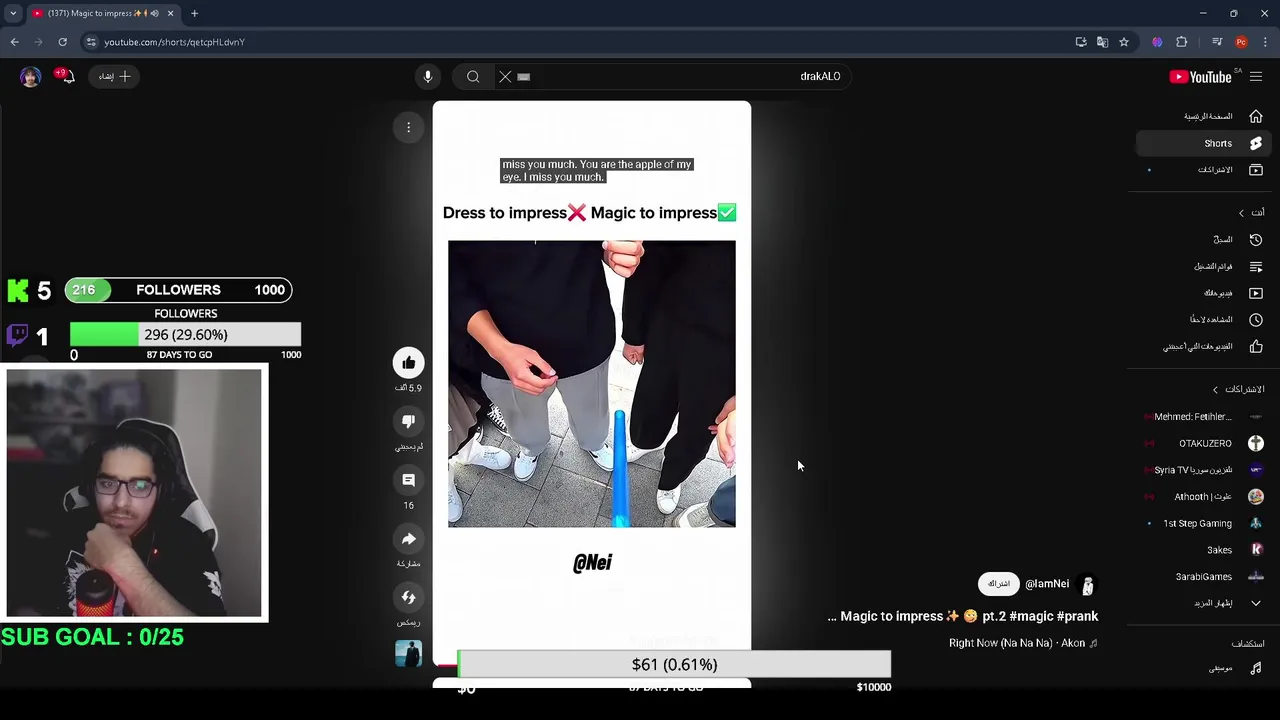This screenshot has height=720, width=1280.
Task: Bookmark the page with the star icon
Action: [1124, 42]
